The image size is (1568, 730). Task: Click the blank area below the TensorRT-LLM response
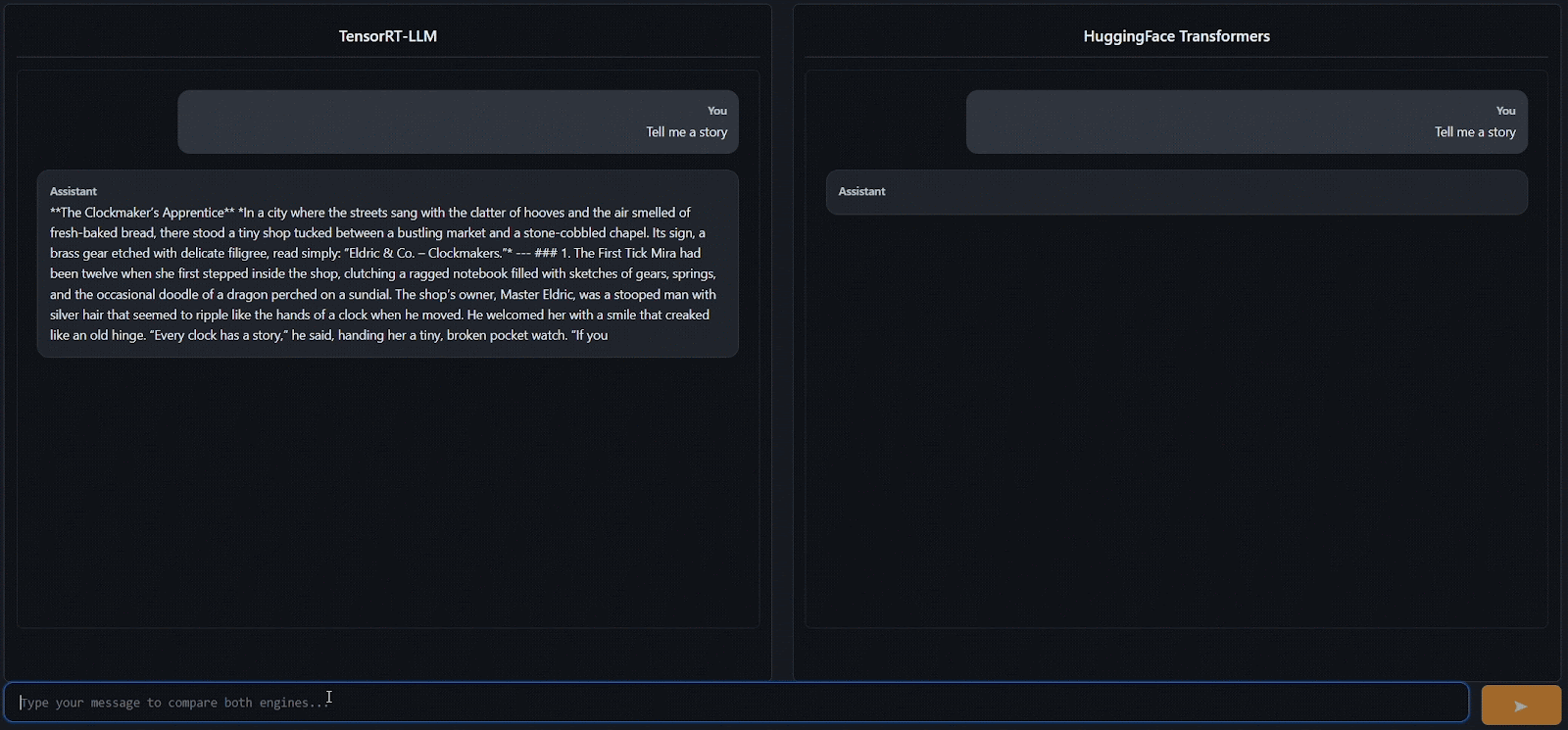388,490
